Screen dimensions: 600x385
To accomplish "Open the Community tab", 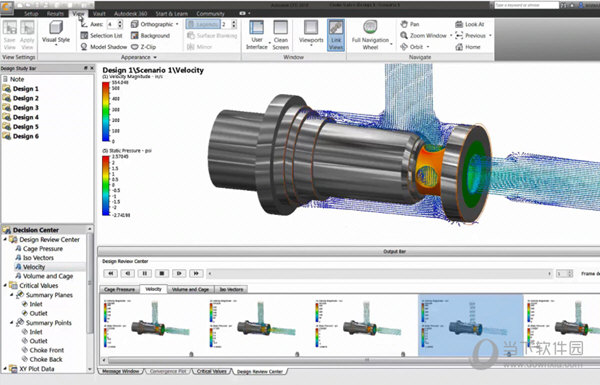I will point(210,13).
